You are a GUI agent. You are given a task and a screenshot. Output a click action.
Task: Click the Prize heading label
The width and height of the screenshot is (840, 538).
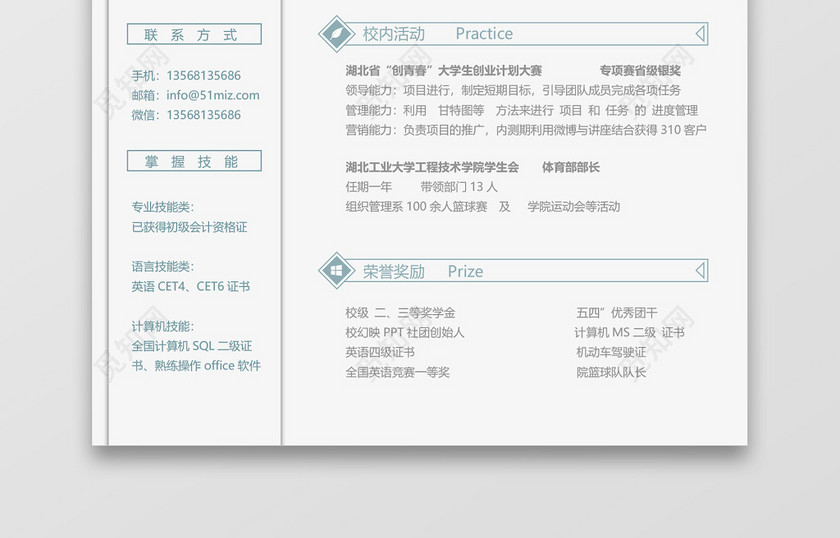(465, 271)
